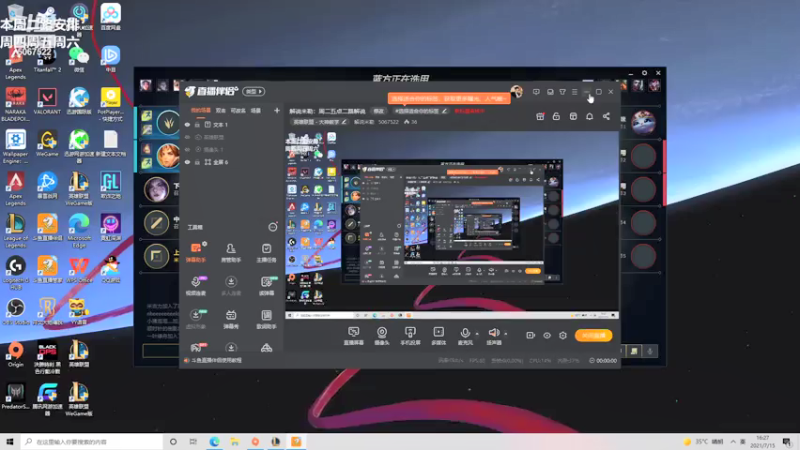
Task: Open the 视频连麦 microphone tool
Action: pyautogui.click(x=196, y=285)
